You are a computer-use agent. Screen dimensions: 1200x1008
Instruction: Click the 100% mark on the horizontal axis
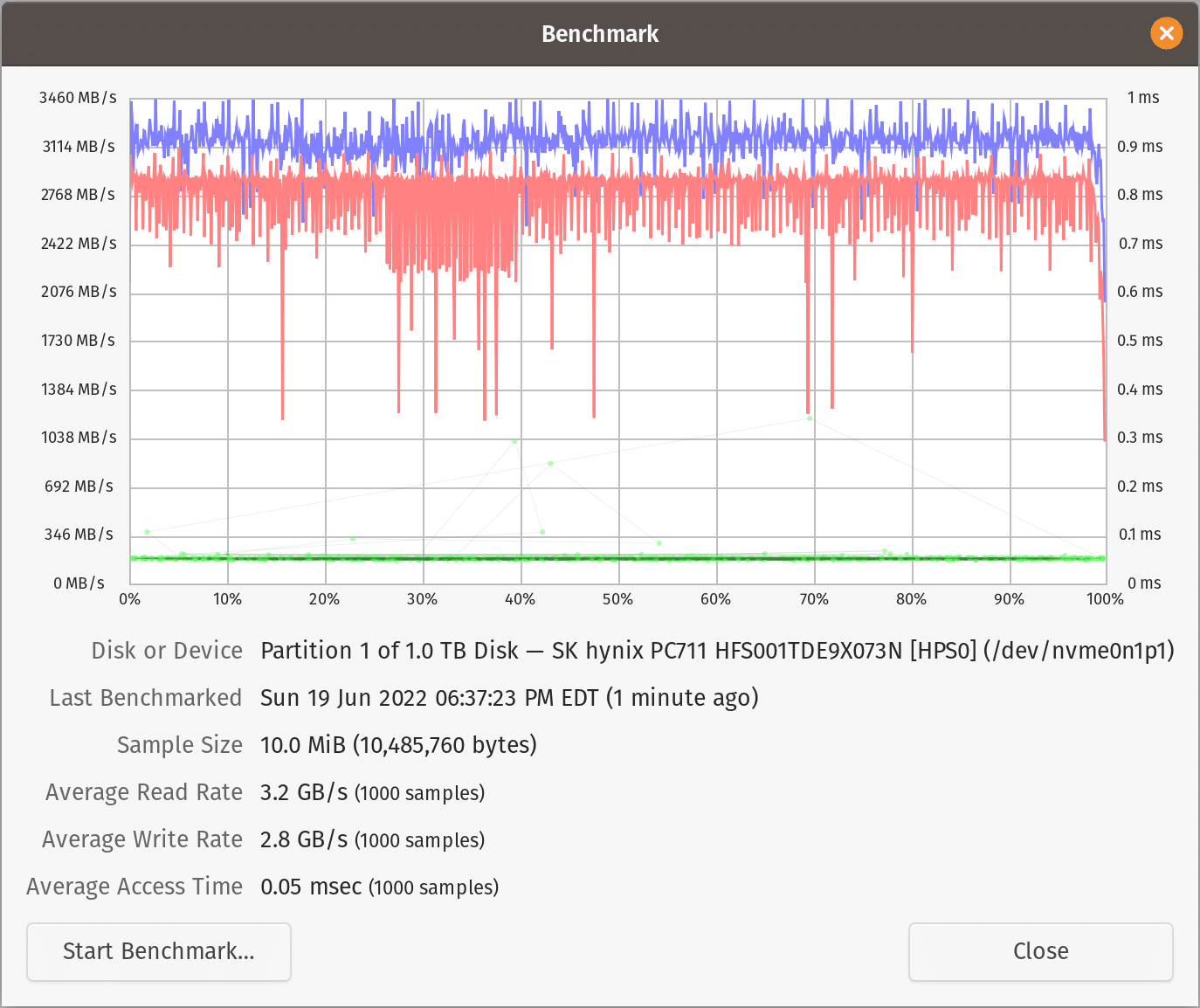click(x=1105, y=599)
